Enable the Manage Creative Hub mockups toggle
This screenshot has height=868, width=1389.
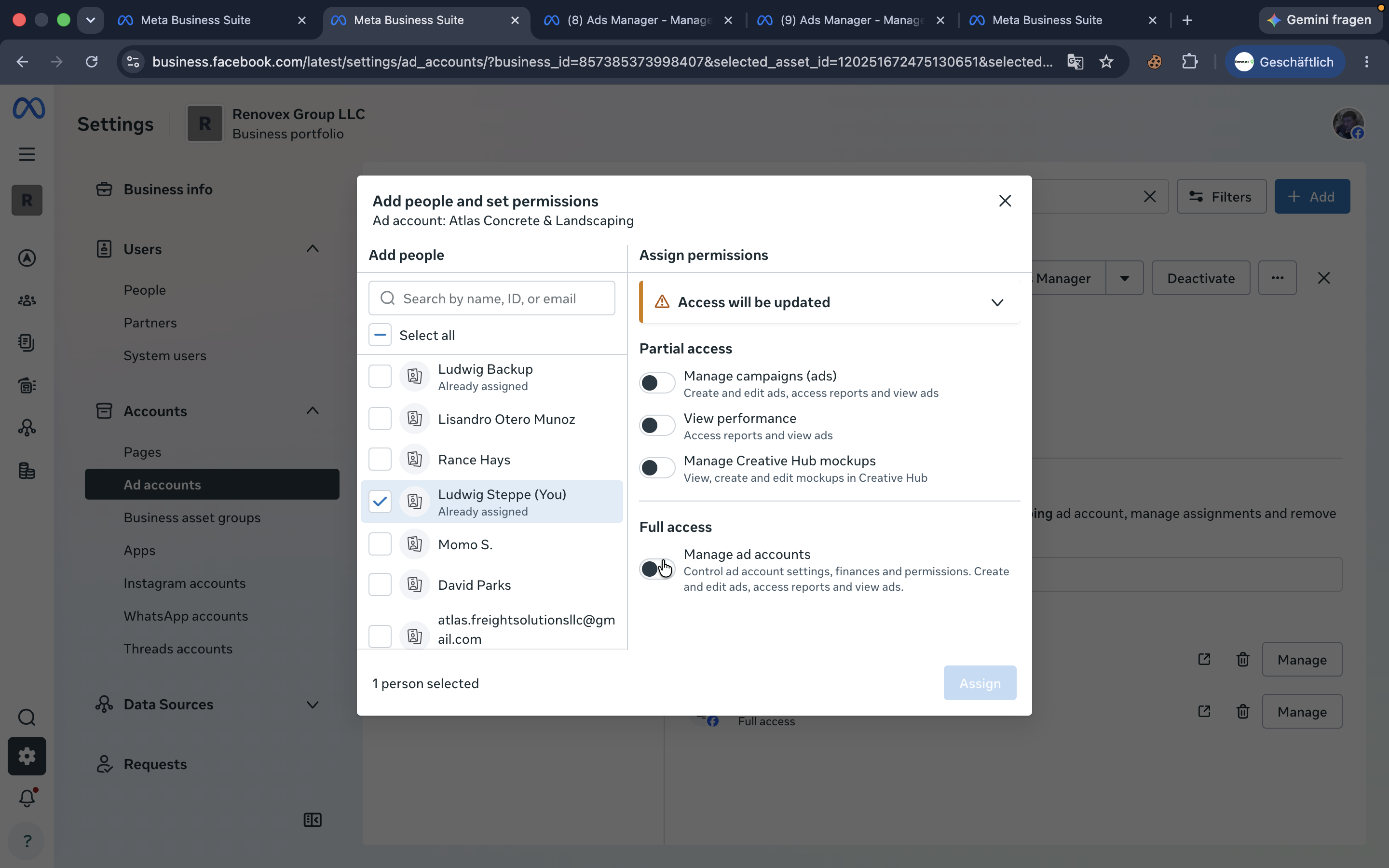point(657,468)
